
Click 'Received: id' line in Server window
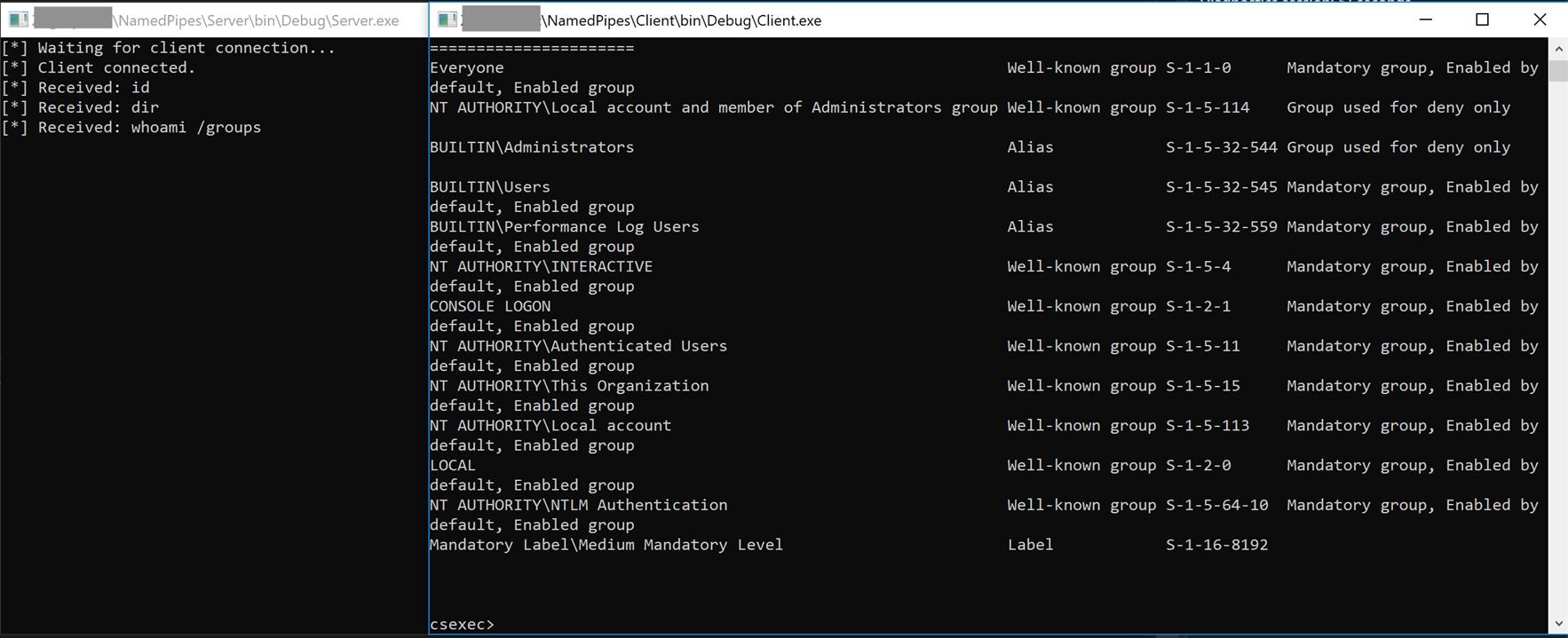coord(93,88)
